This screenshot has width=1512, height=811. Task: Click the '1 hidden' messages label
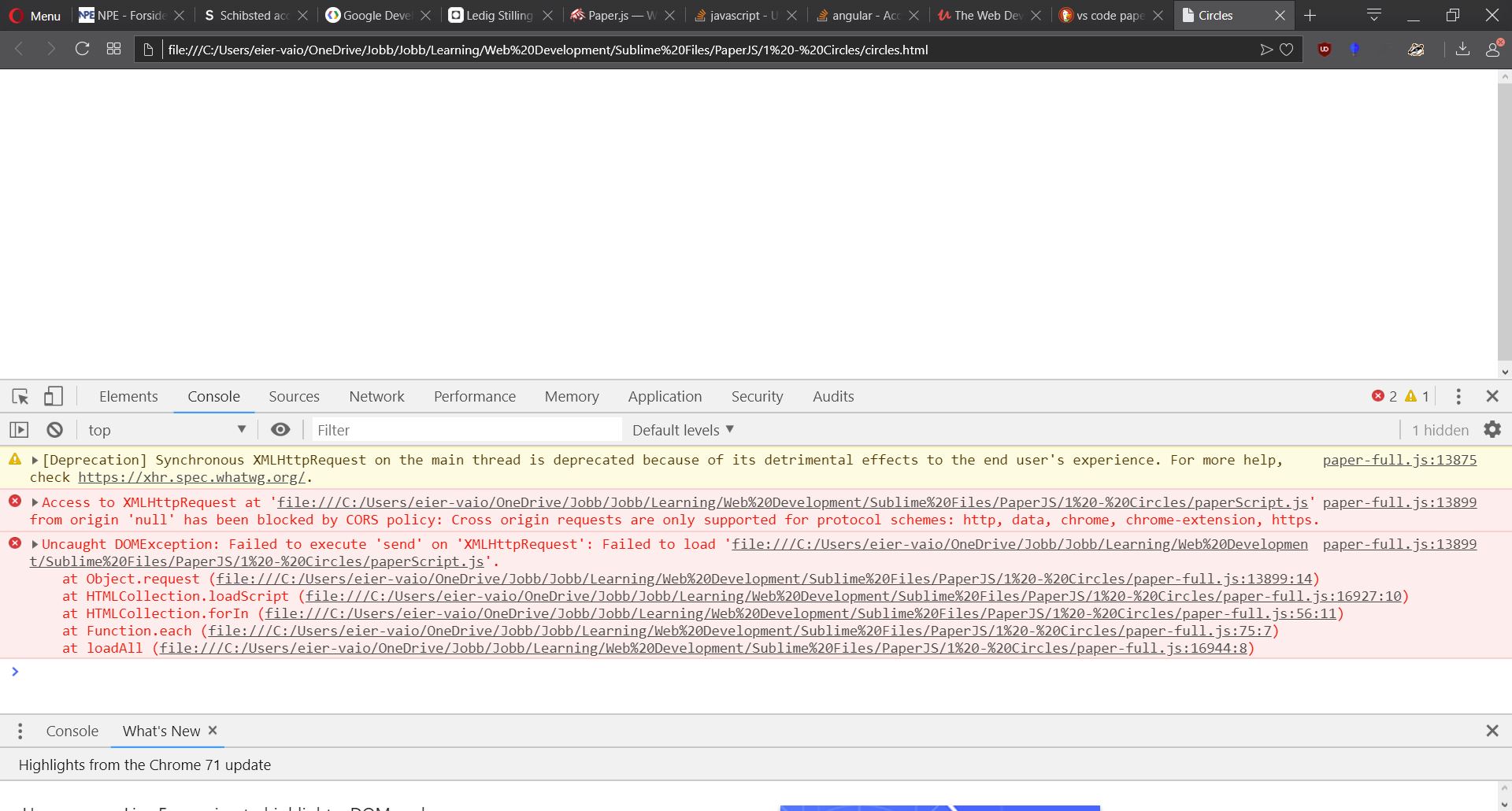tap(1440, 430)
